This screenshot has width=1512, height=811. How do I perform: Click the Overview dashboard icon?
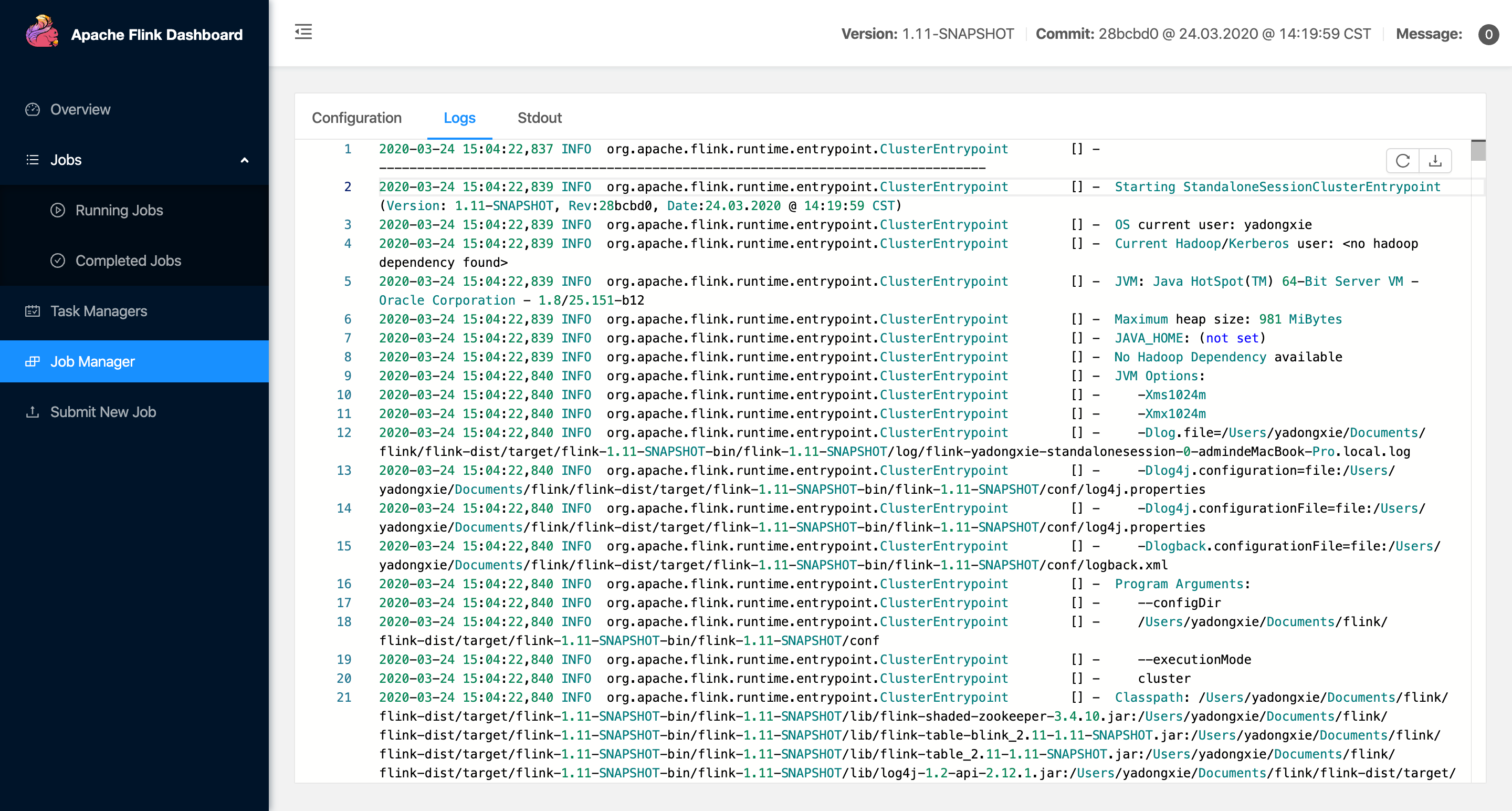click(x=32, y=109)
